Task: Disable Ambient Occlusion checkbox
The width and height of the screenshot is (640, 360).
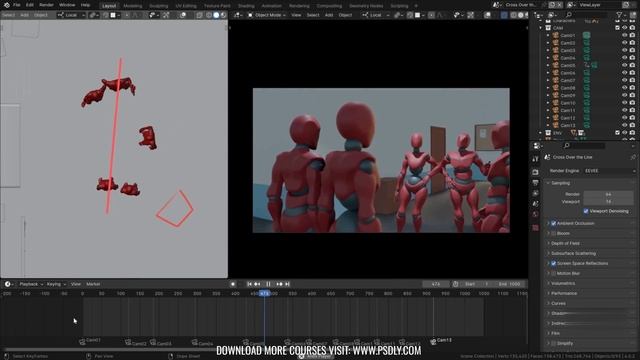Action: point(553,224)
